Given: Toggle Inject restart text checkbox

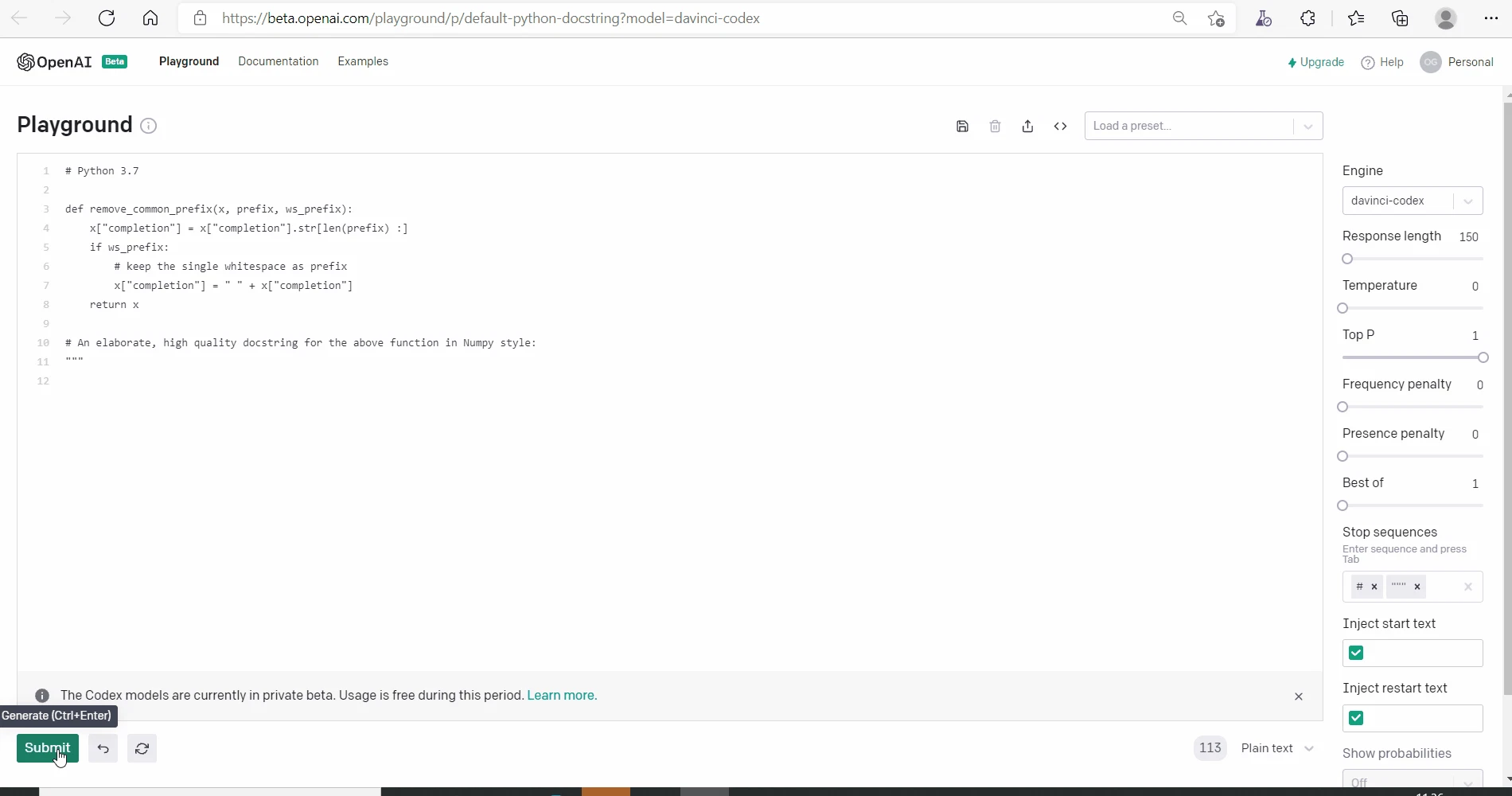Looking at the screenshot, I should (1356, 718).
